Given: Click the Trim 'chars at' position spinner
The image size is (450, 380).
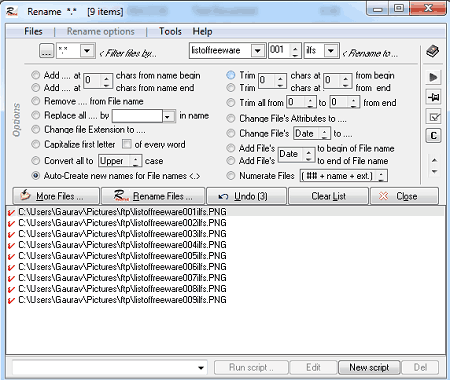Looking at the screenshot, I should click(346, 81).
